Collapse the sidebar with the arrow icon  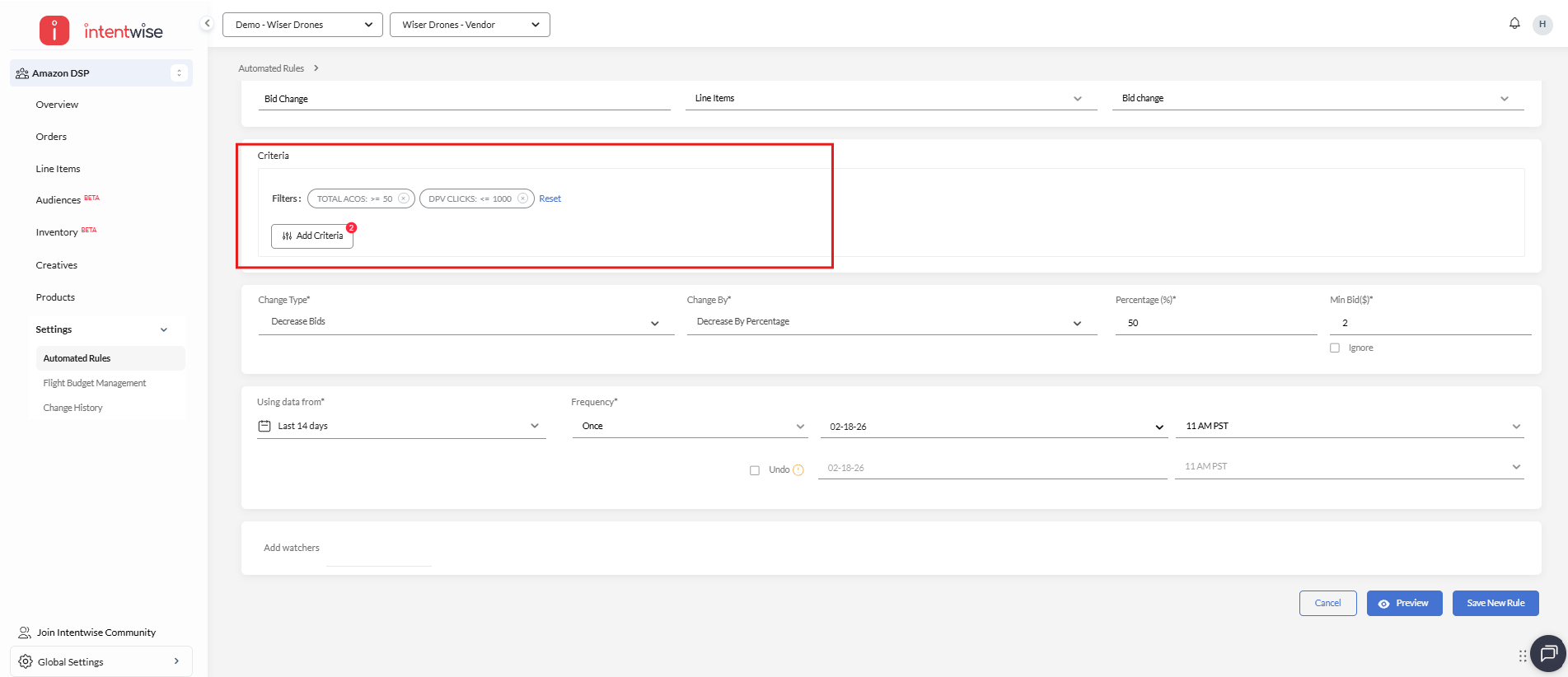pyautogui.click(x=208, y=24)
